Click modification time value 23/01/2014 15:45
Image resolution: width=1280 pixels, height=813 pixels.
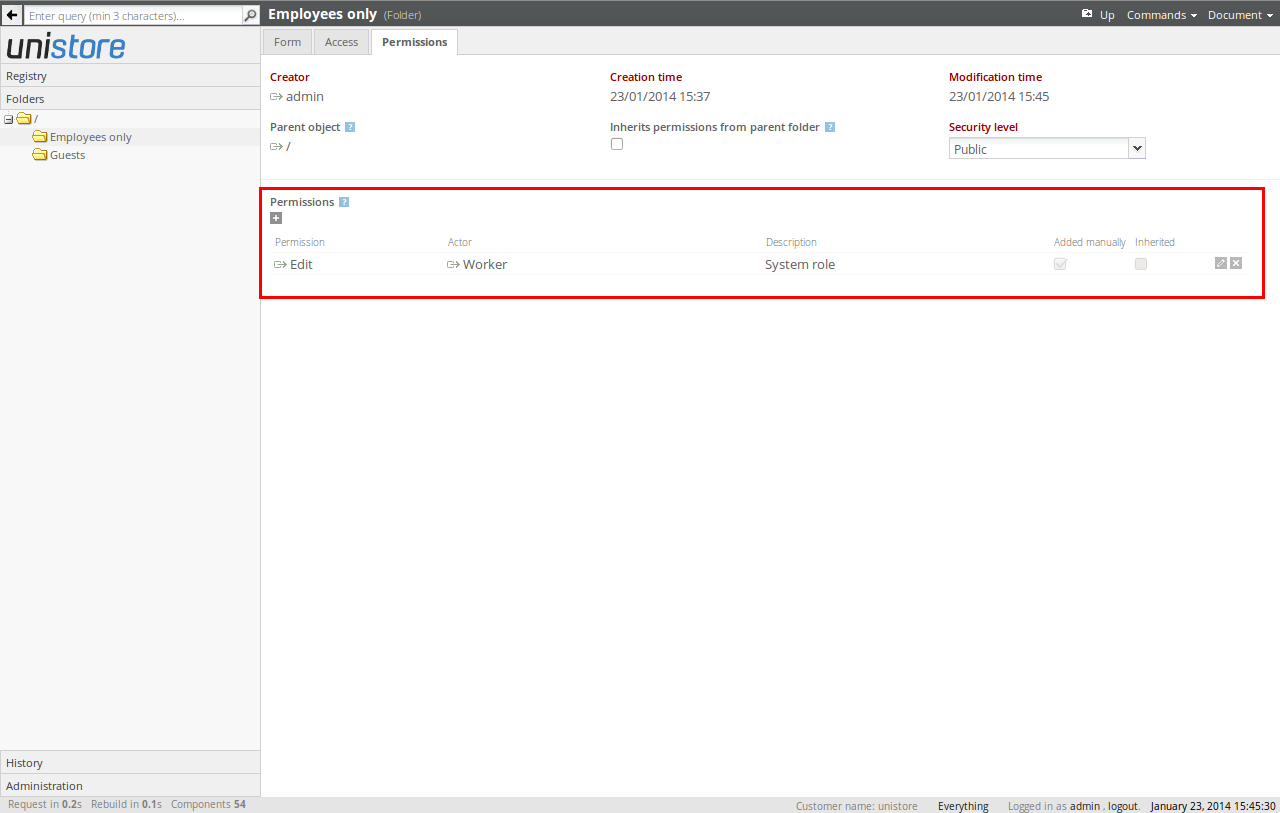(x=999, y=97)
